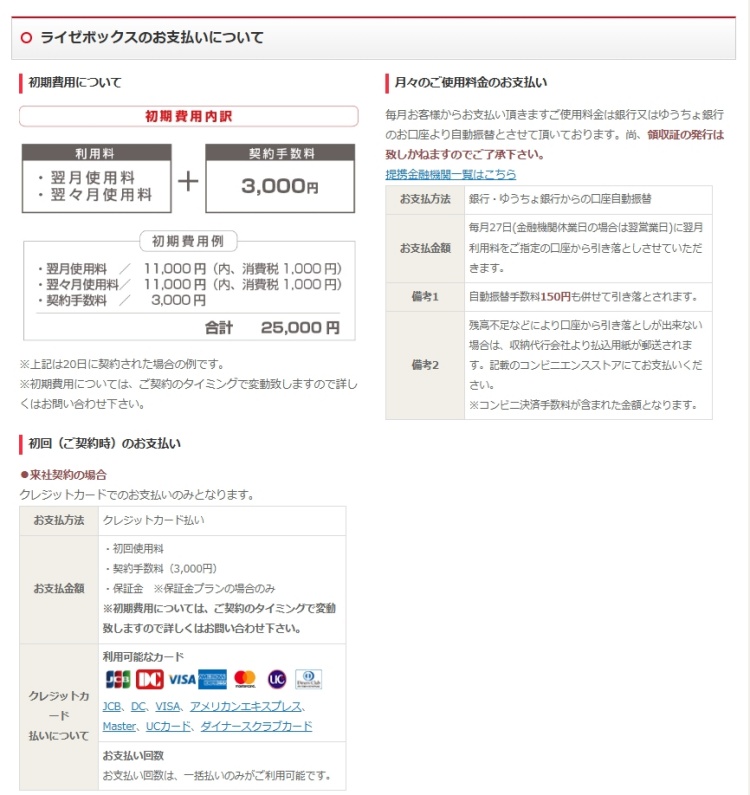This screenshot has width=750, height=795.
Task: Click the 利用可能なカード label
Action: click(144, 657)
